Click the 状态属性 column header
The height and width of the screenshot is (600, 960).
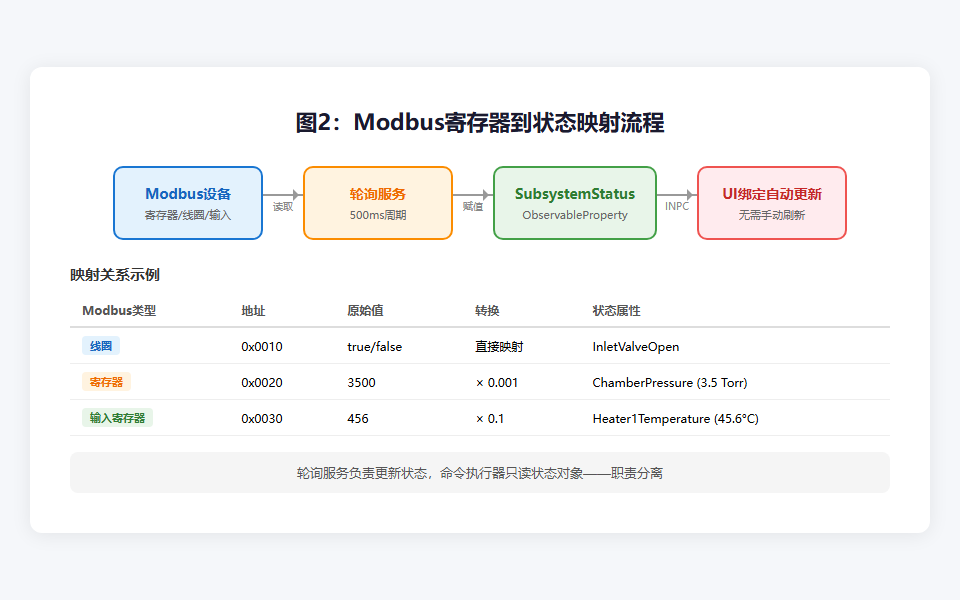coord(616,310)
